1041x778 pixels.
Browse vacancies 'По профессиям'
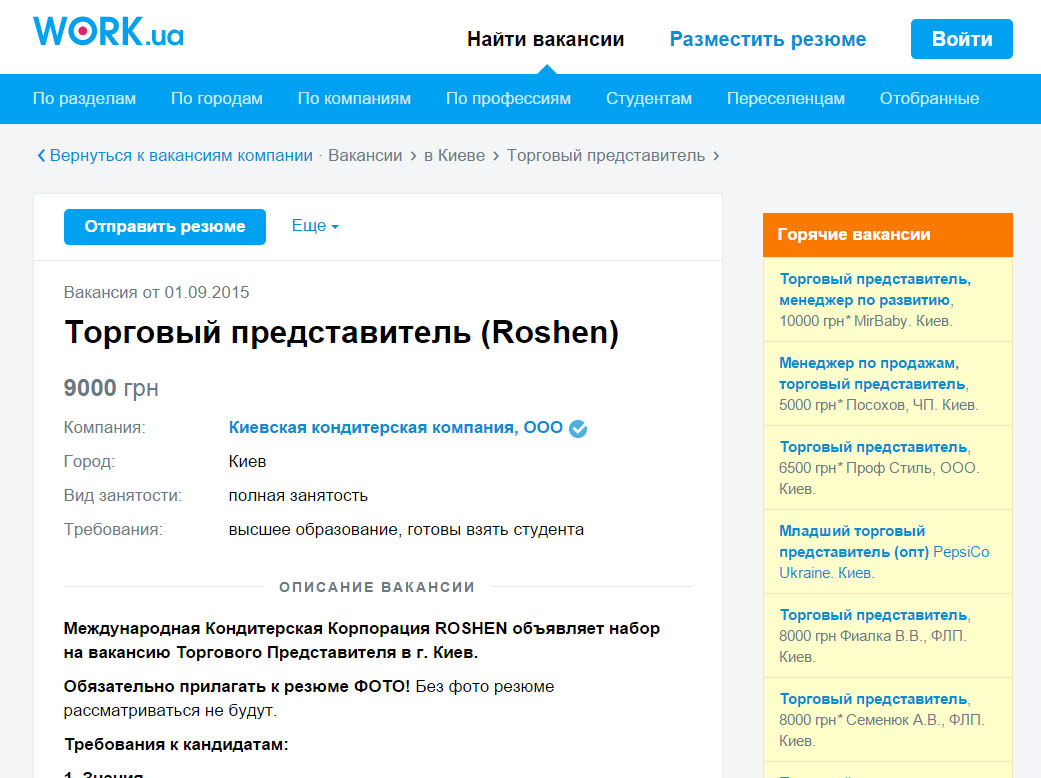pos(508,98)
